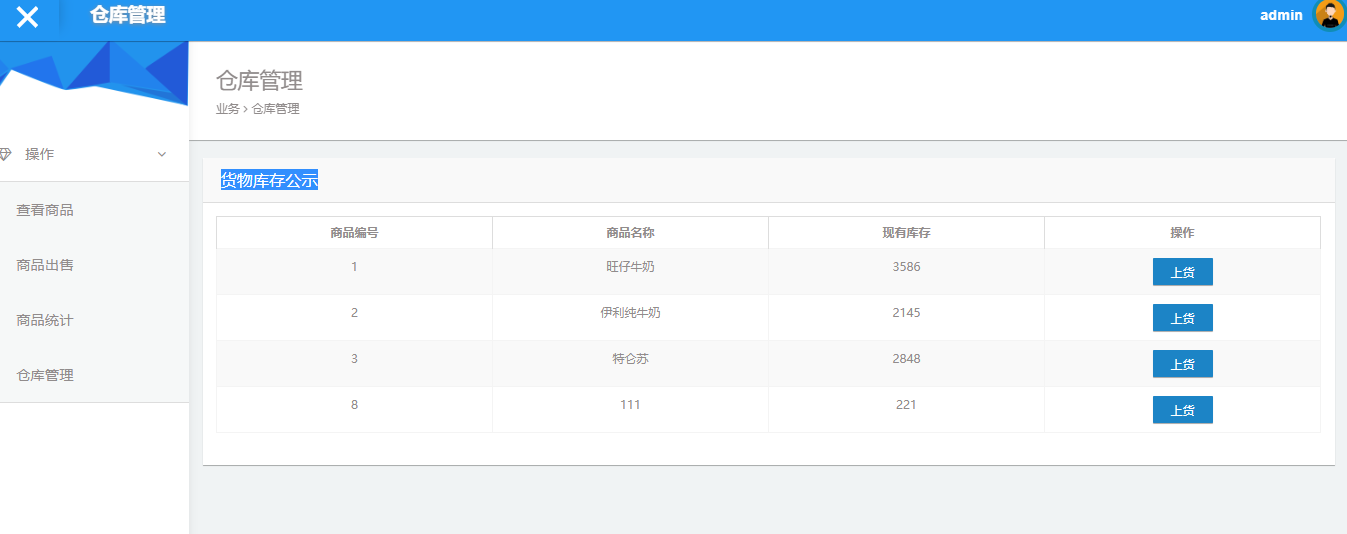Click product number 1 cell
Image resolution: width=1347 pixels, height=534 pixels.
(354, 272)
